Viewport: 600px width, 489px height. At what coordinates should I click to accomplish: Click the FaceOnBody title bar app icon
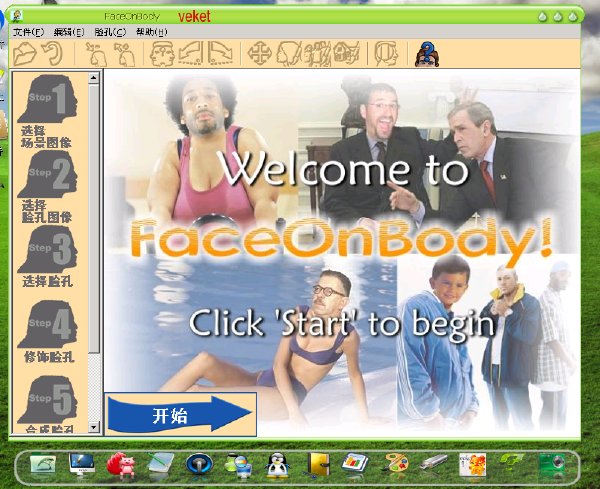[18, 16]
